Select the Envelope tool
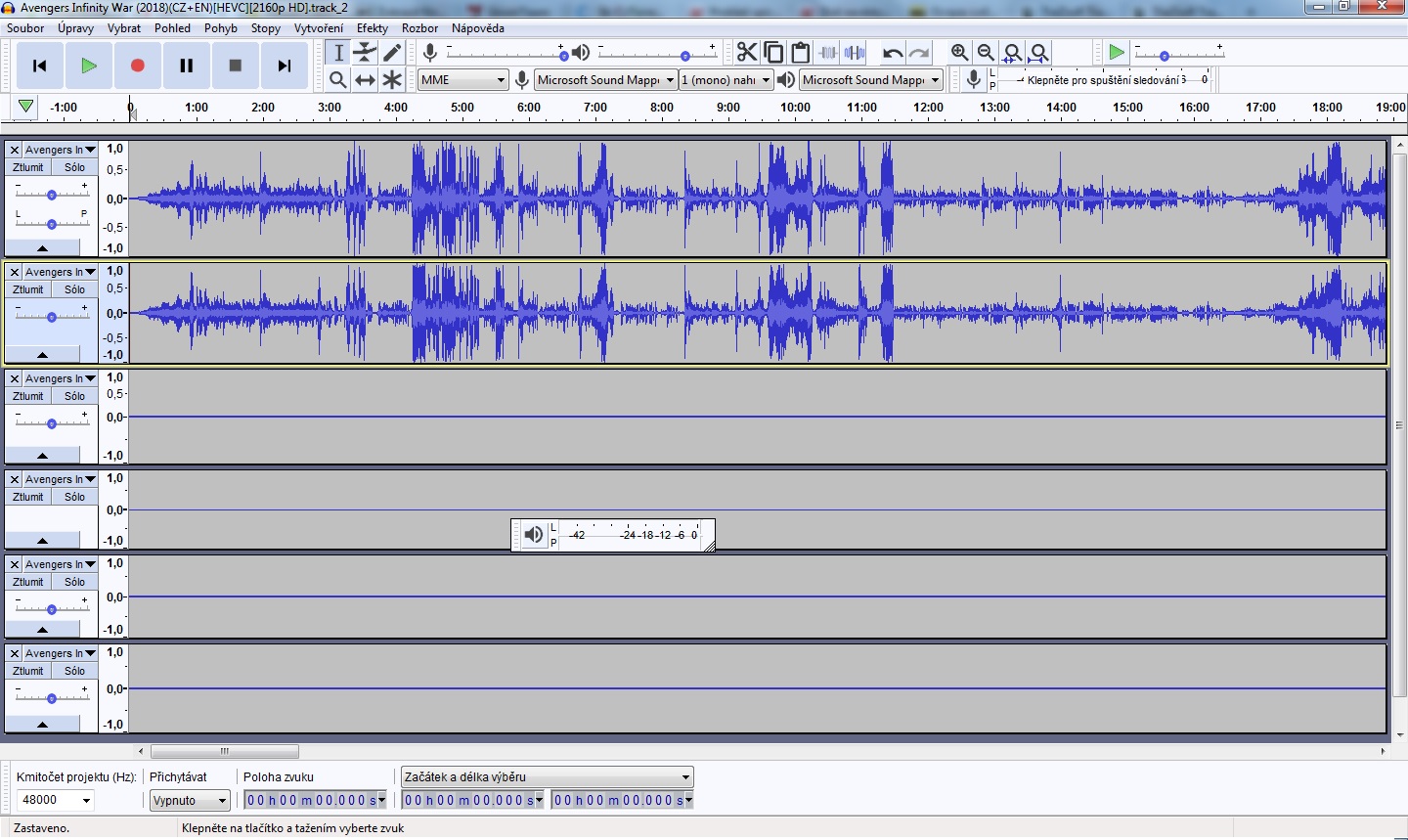The height and width of the screenshot is (840, 1408). (x=365, y=53)
